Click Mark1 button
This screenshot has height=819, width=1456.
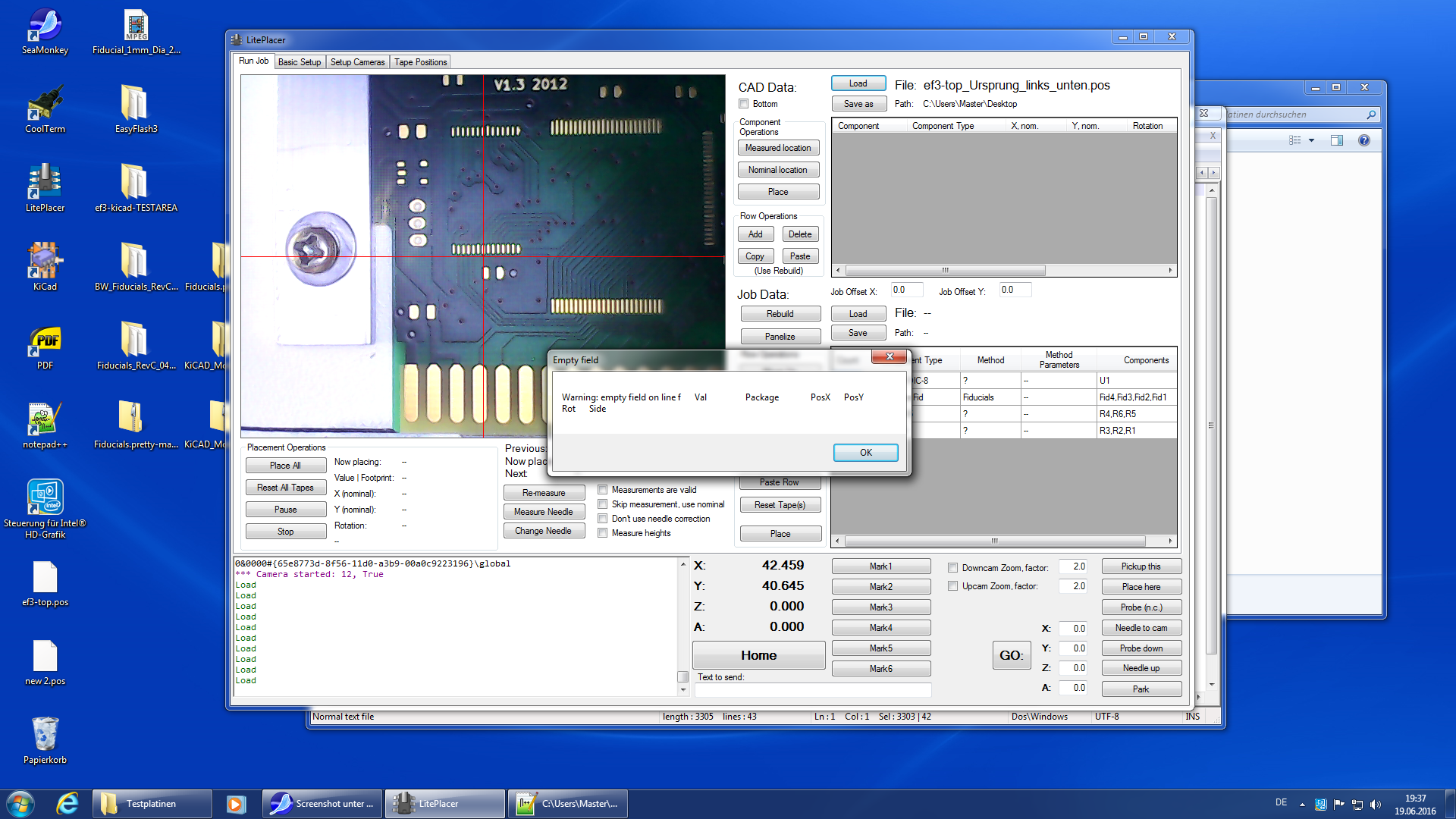point(881,566)
